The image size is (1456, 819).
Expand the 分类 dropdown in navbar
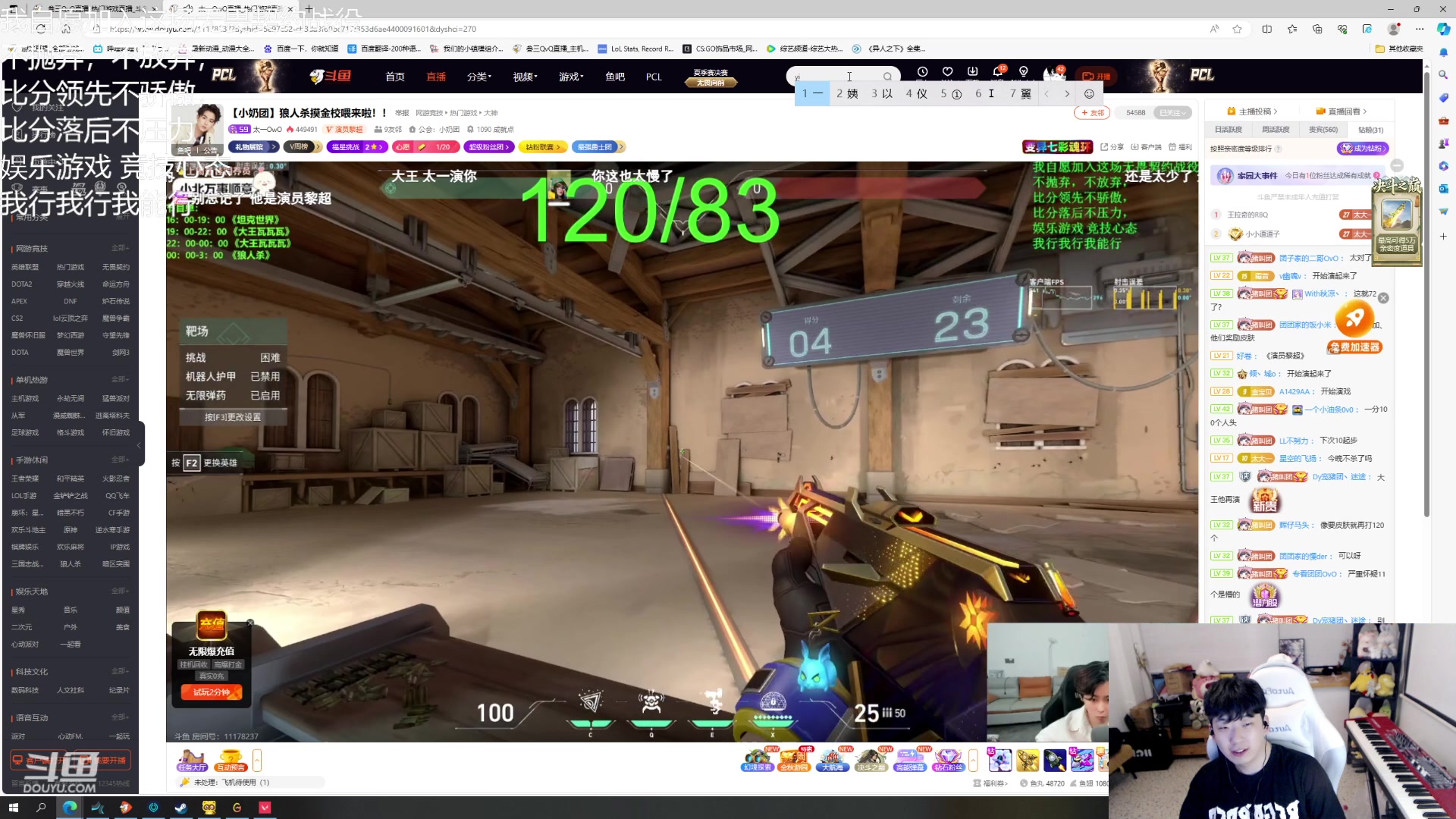[479, 77]
